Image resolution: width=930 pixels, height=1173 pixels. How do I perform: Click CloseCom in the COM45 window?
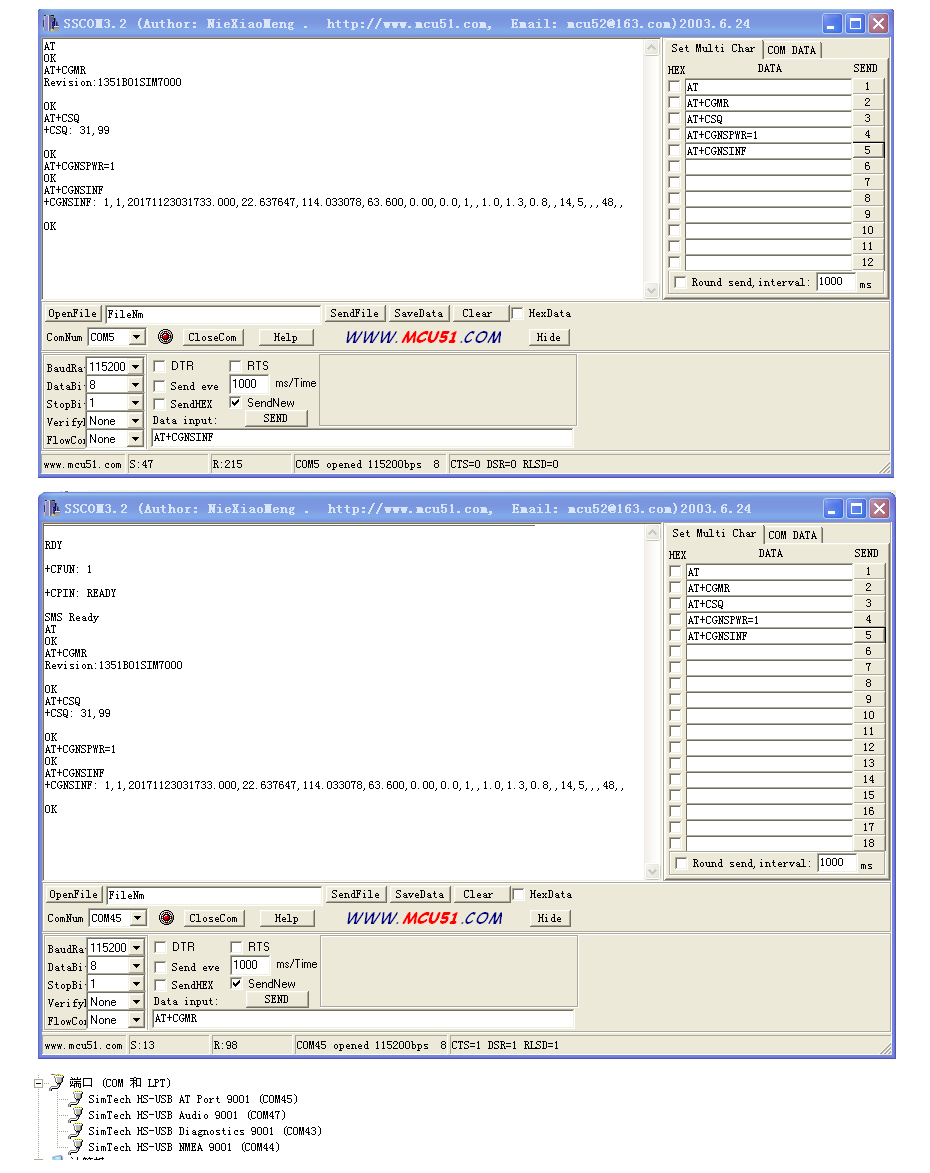click(x=213, y=918)
